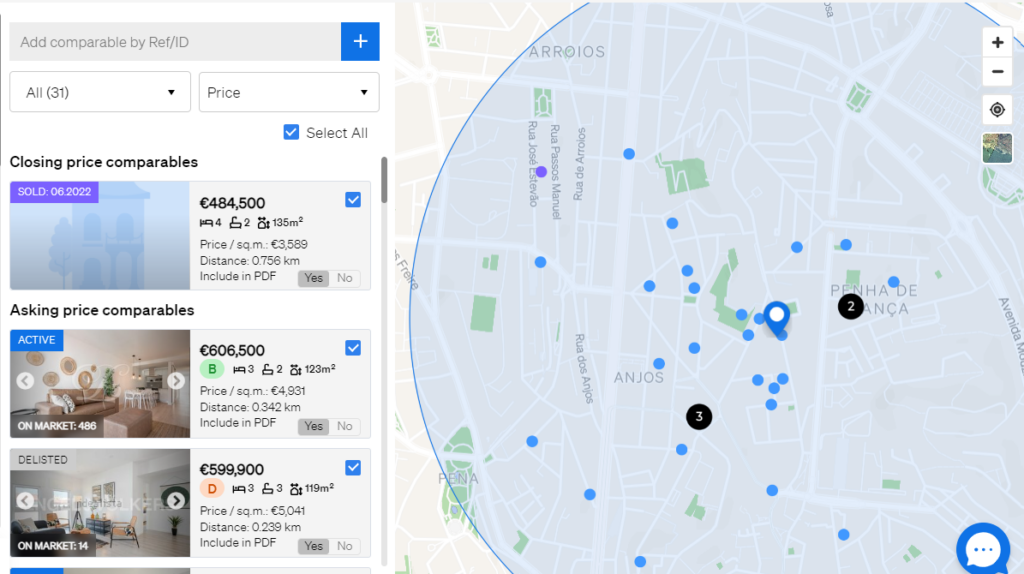This screenshot has width=1024, height=574.
Task: Select the purple sold property dot on map
Action: click(x=541, y=172)
